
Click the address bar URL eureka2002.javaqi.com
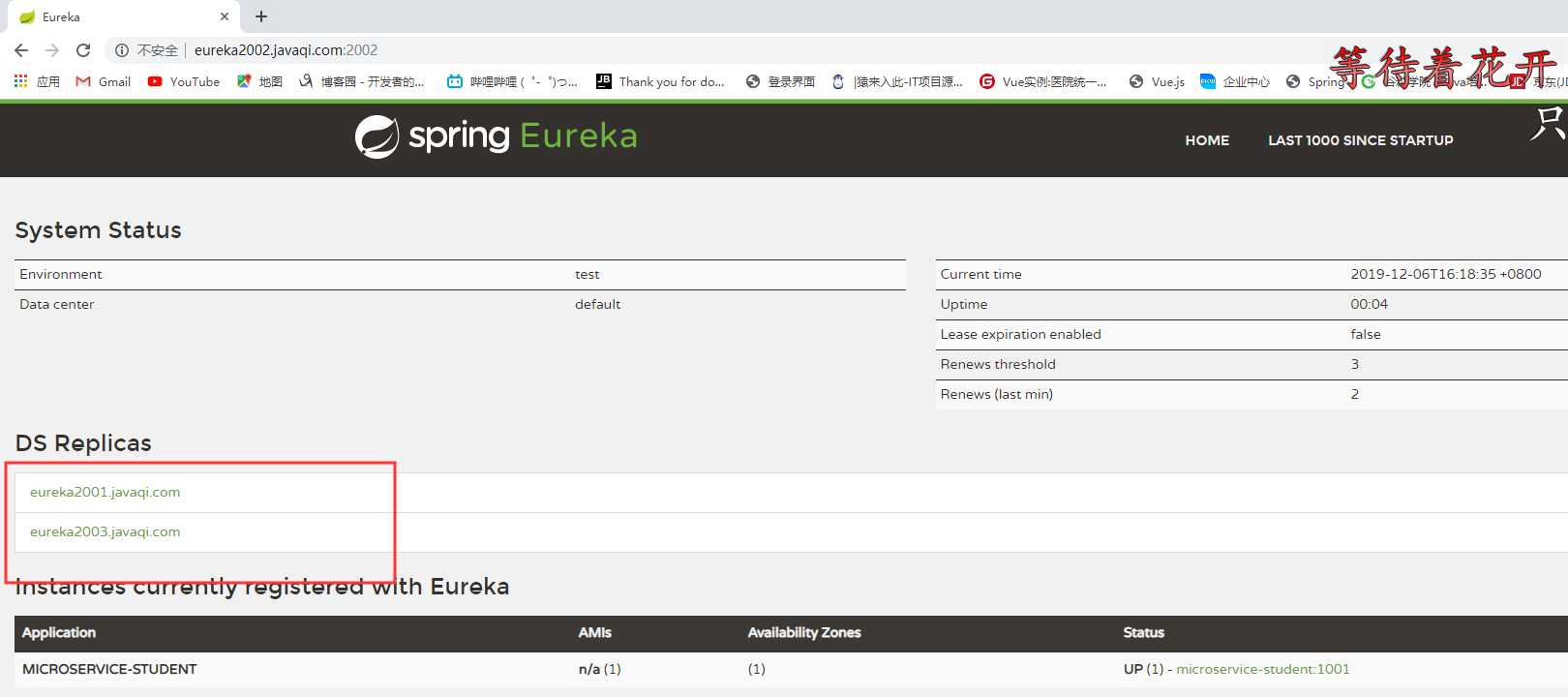[x=286, y=50]
